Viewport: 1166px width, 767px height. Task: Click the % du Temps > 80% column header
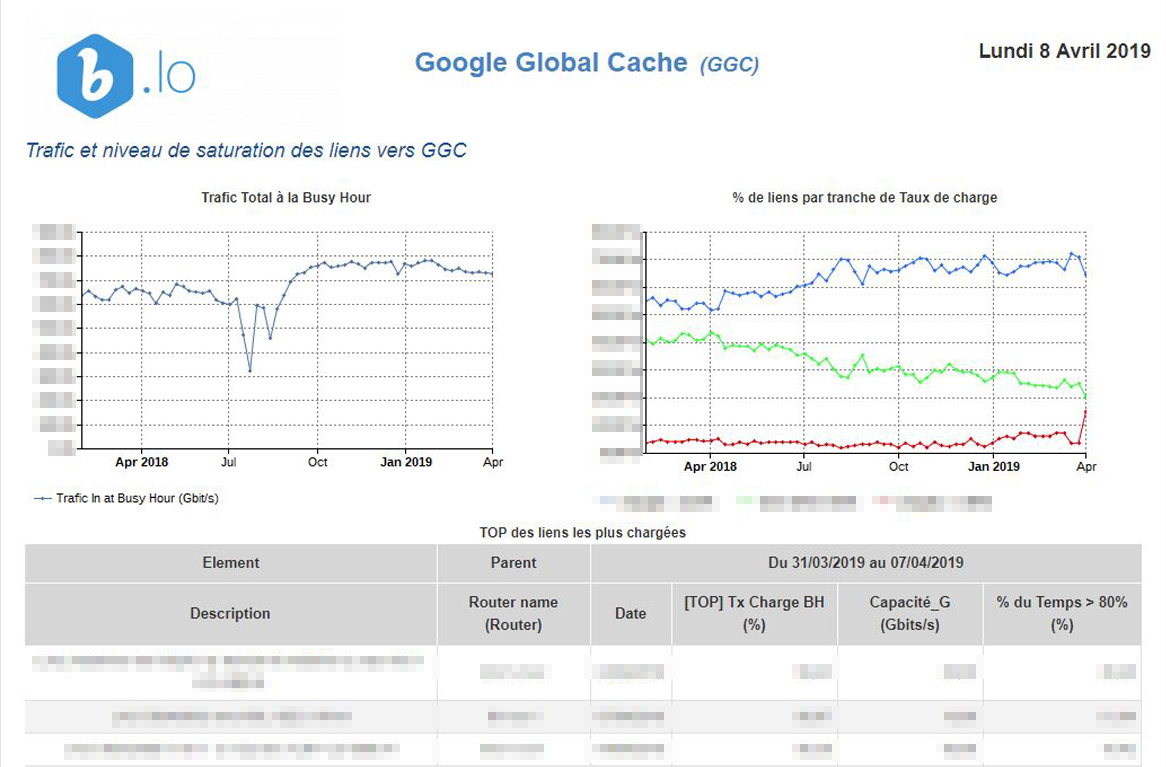(x=1062, y=614)
